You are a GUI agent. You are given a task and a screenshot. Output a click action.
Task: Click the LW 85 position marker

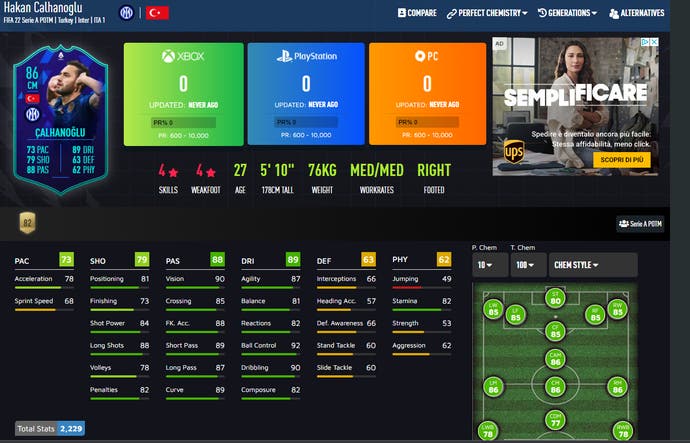(493, 309)
